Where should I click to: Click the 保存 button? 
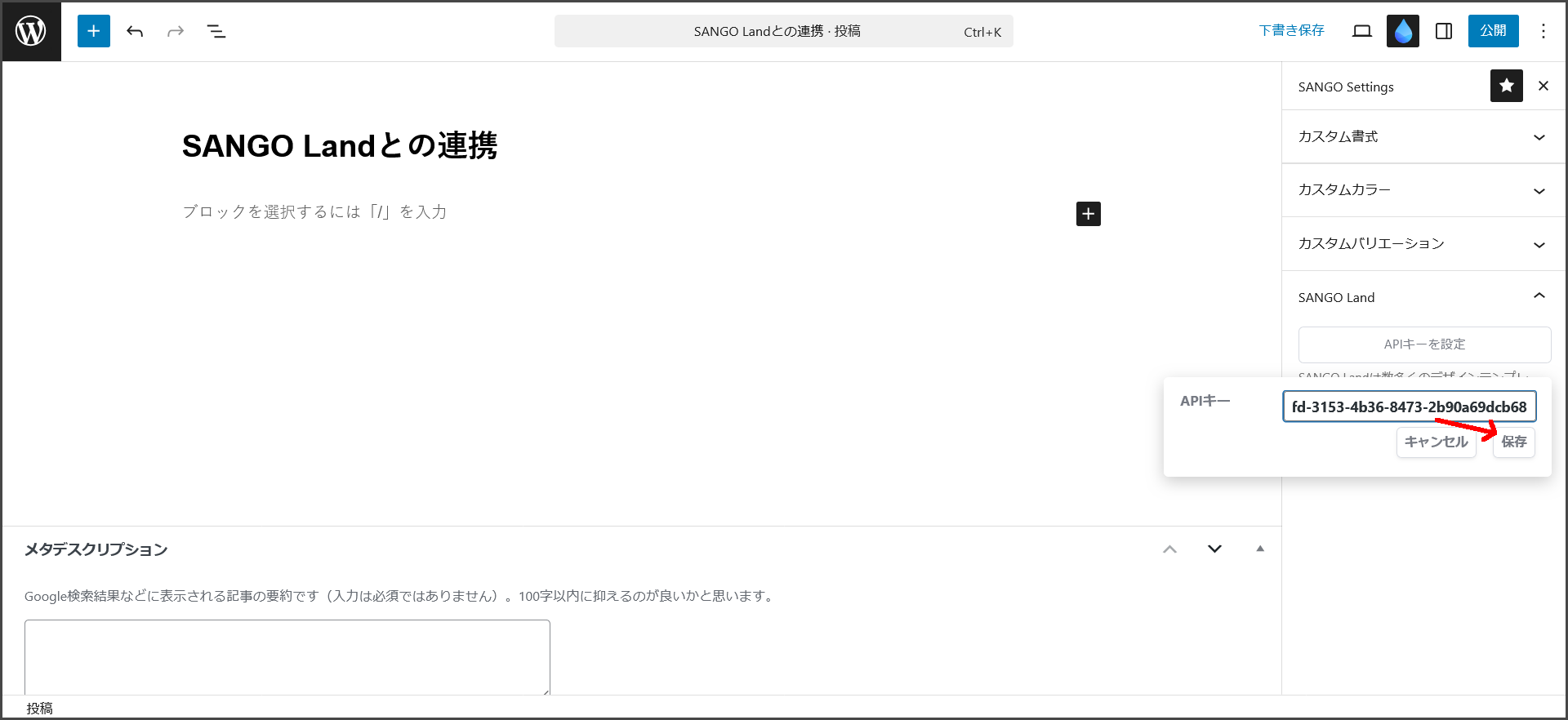coord(1514,442)
